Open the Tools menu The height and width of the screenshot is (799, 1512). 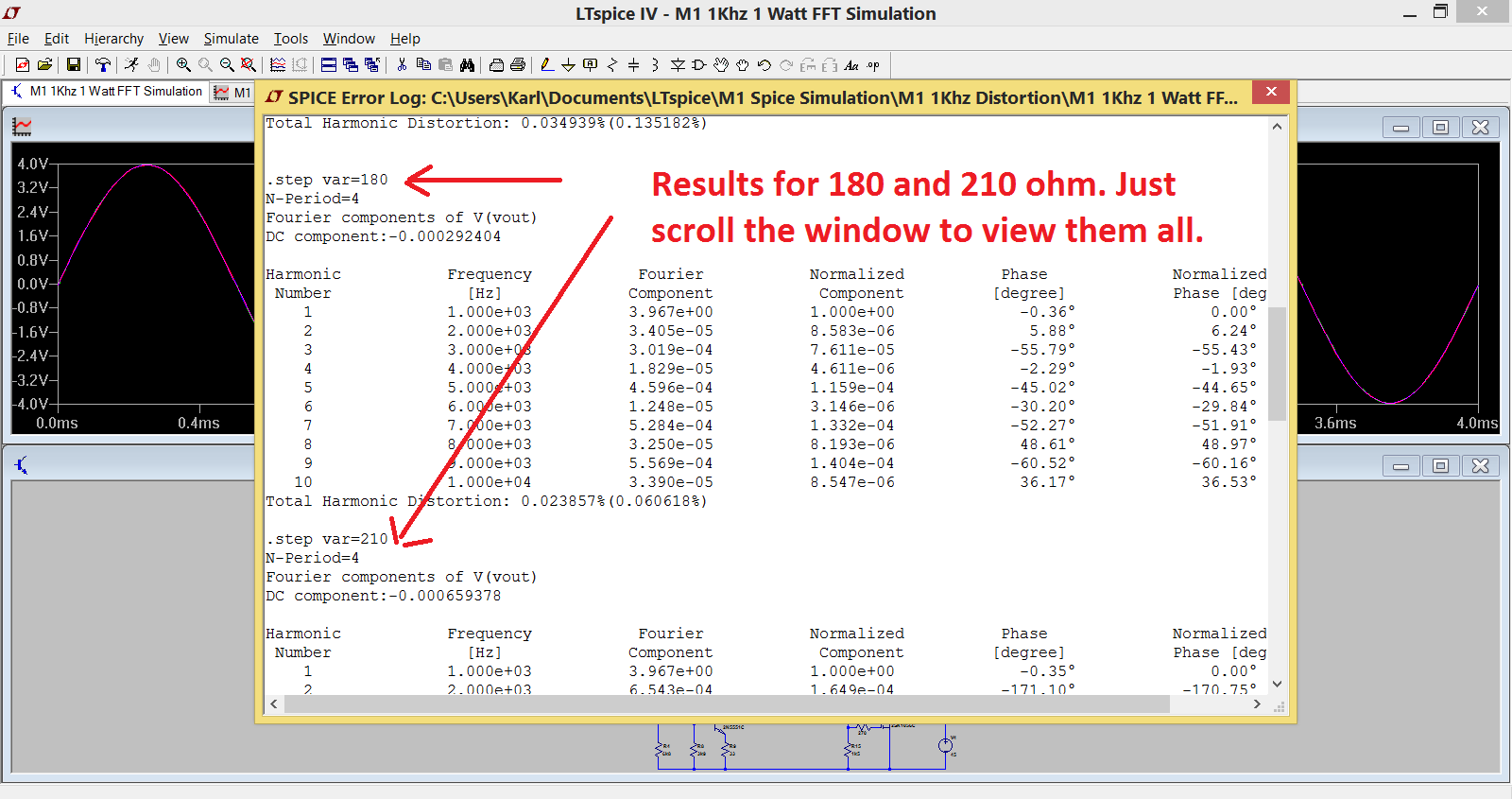pyautogui.click(x=291, y=39)
